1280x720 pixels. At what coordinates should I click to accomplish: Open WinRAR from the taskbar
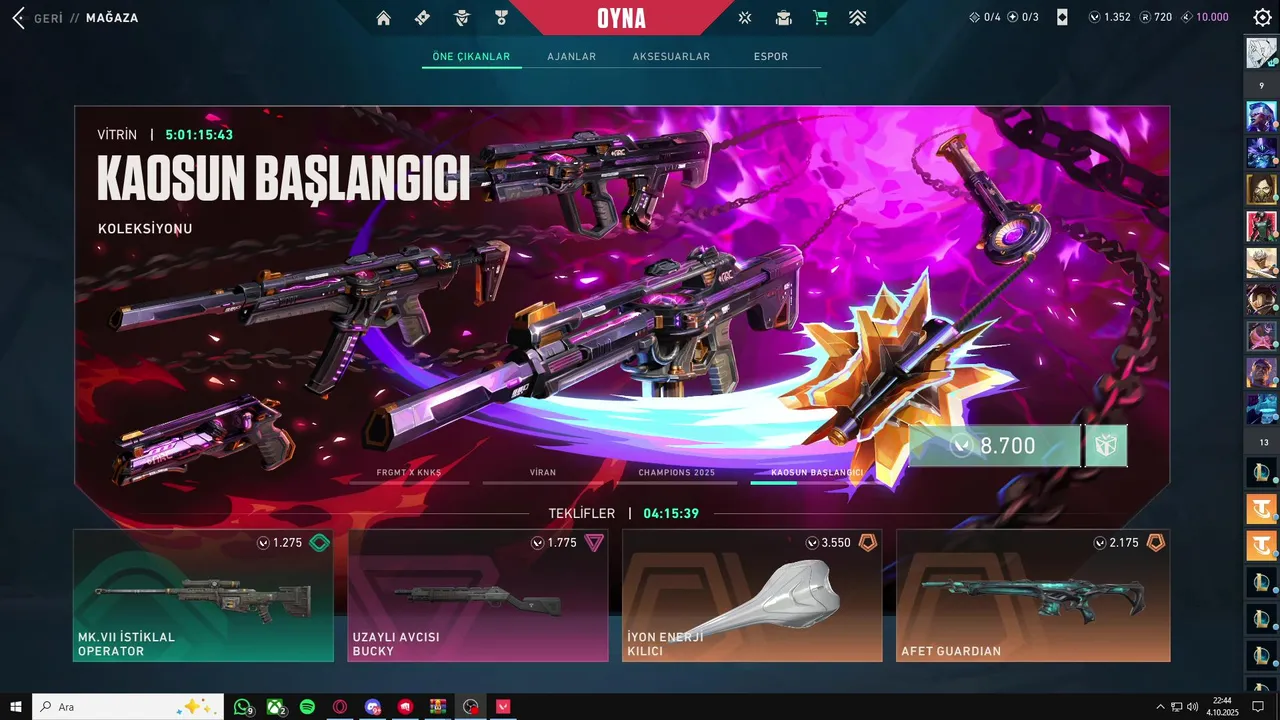click(438, 707)
